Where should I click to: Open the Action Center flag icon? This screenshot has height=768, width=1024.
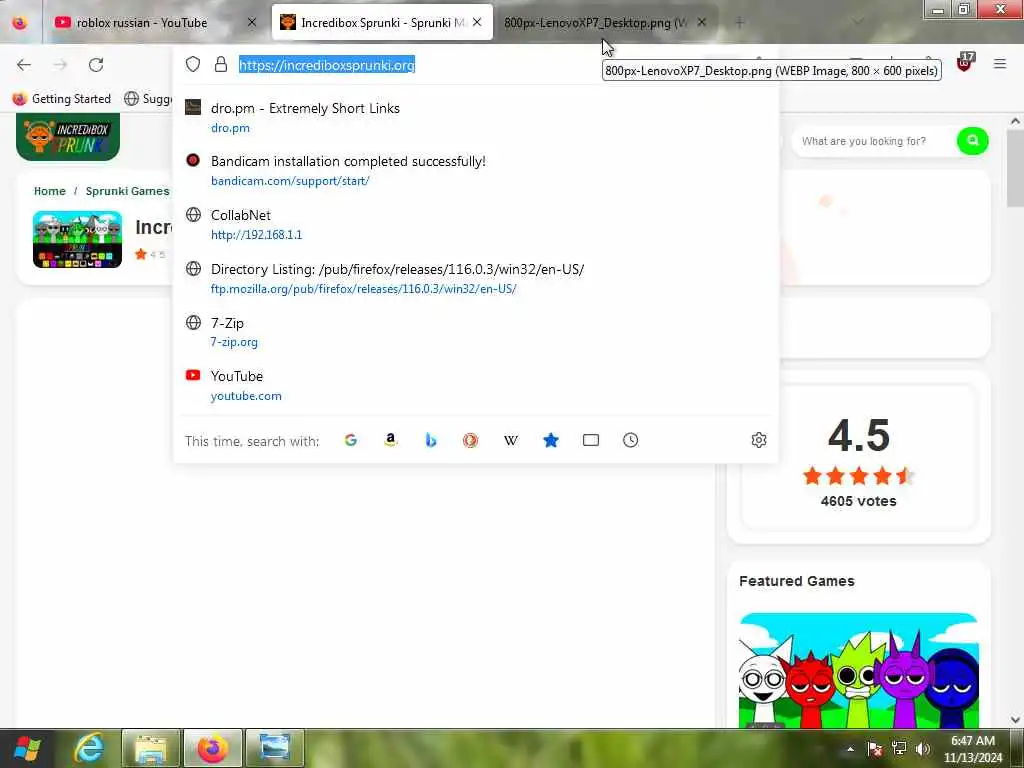tap(874, 748)
